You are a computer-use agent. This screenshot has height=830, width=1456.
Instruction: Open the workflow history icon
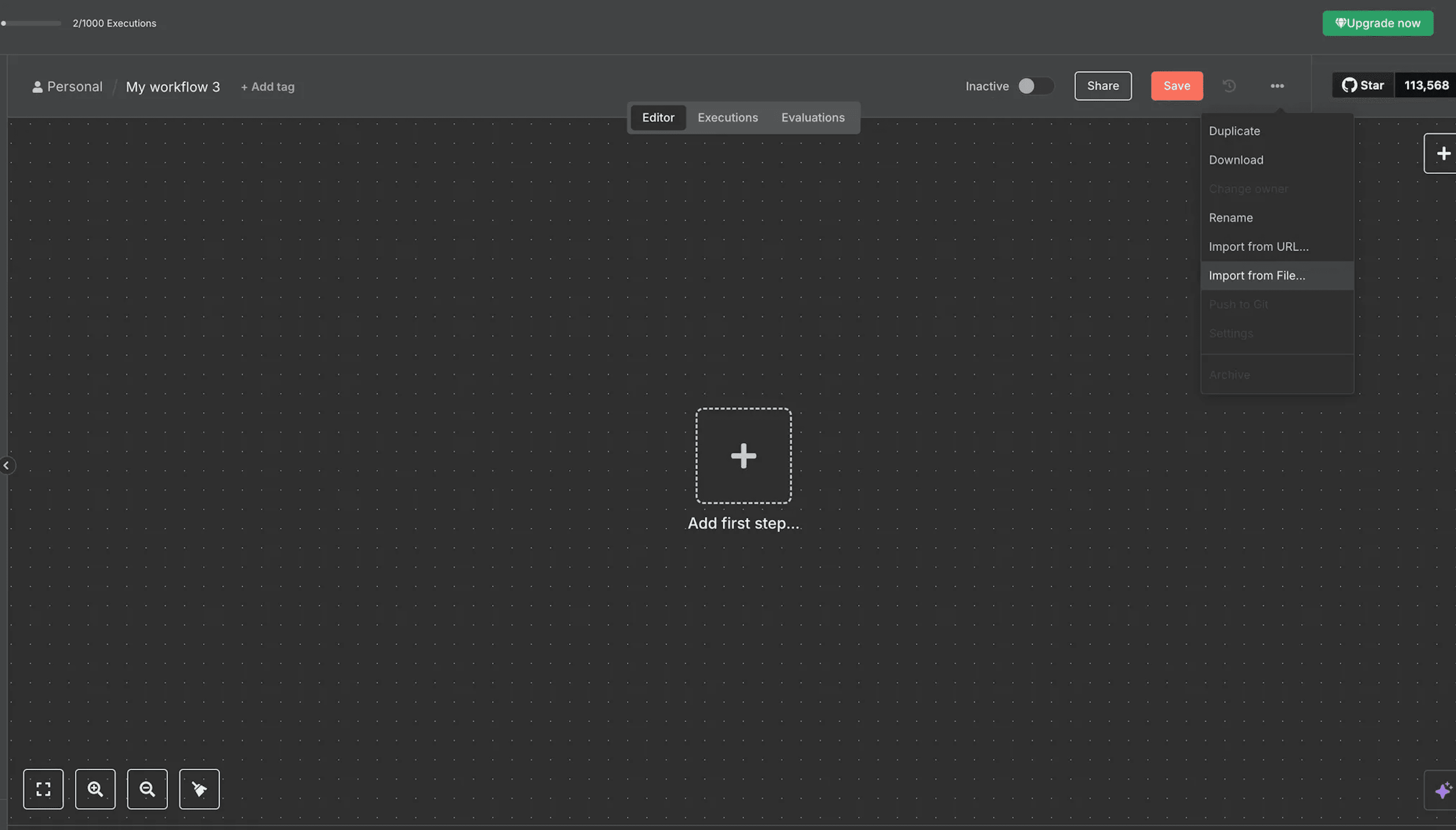(1229, 86)
